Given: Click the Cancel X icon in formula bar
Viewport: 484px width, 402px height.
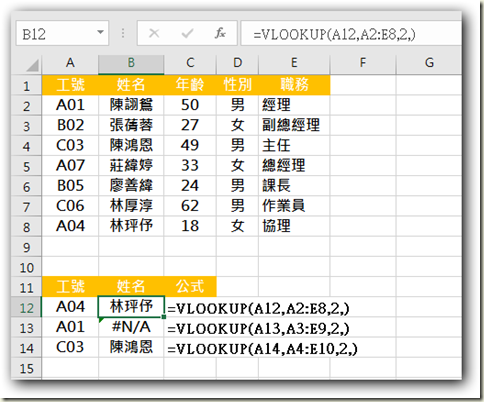Looking at the screenshot, I should click(154, 33).
